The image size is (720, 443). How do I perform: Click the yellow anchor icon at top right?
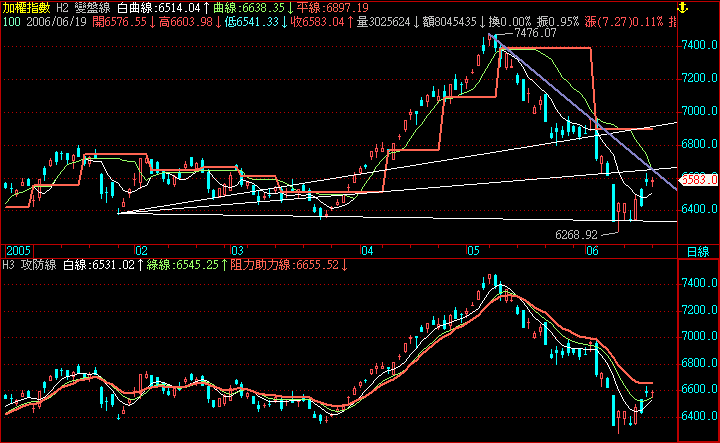click(x=682, y=7)
